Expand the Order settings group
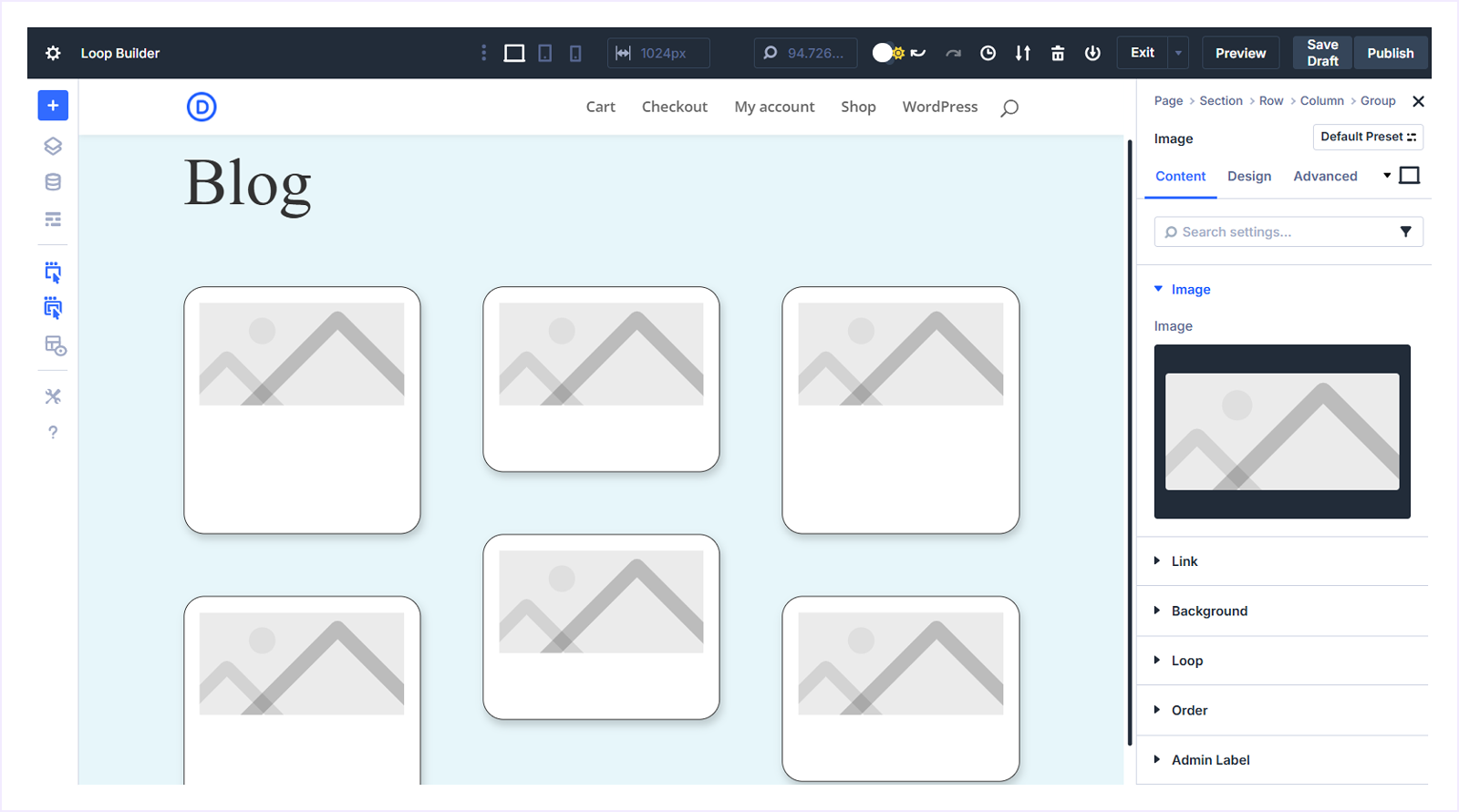This screenshot has height=812, width=1459. [1282, 710]
